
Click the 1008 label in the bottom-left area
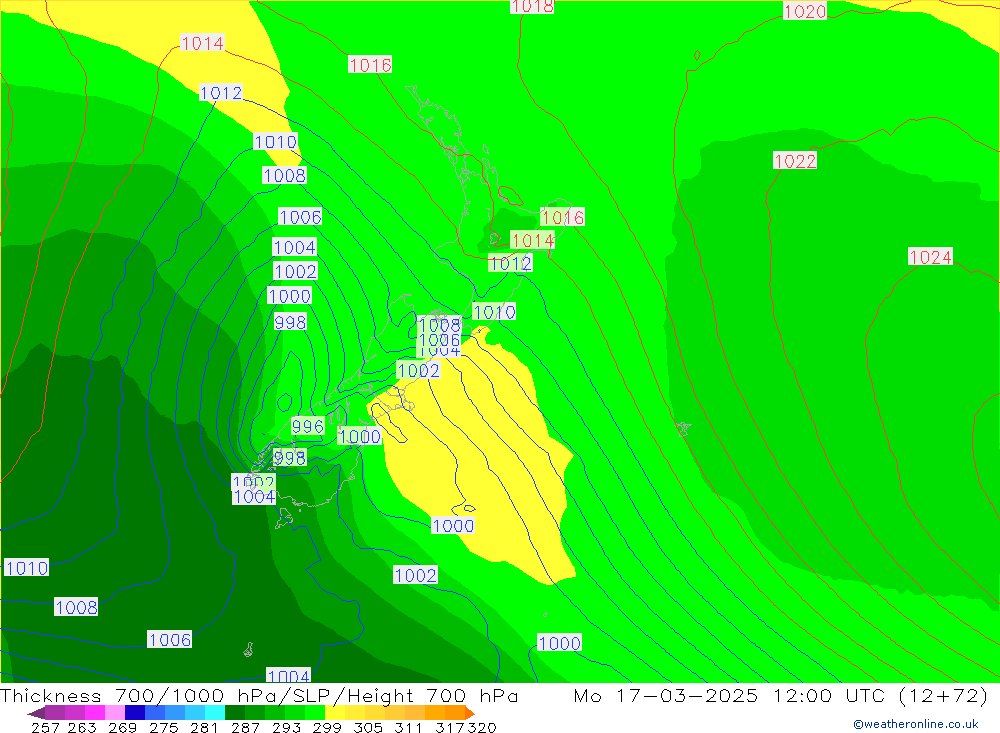76,607
